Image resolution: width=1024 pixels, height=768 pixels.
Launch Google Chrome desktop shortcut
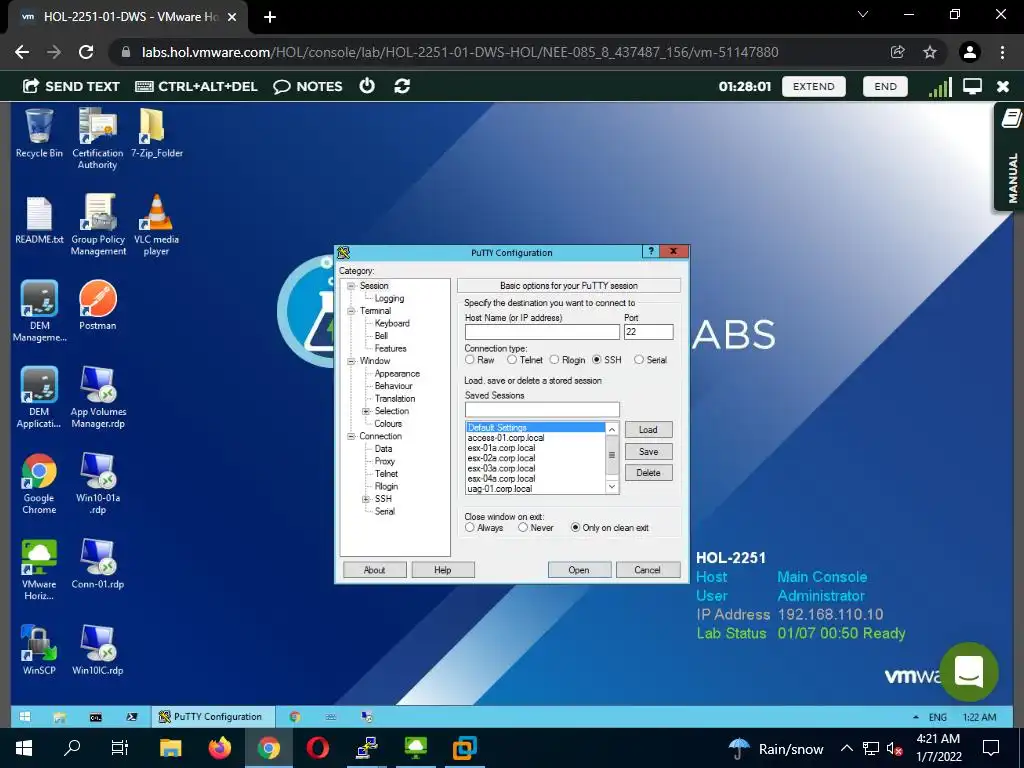pyautogui.click(x=39, y=483)
